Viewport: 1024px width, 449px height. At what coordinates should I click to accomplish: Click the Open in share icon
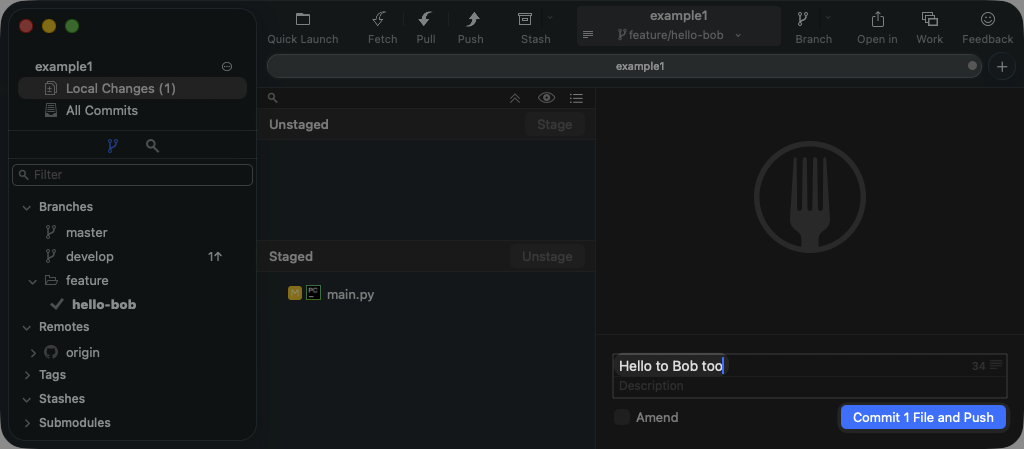tap(877, 20)
